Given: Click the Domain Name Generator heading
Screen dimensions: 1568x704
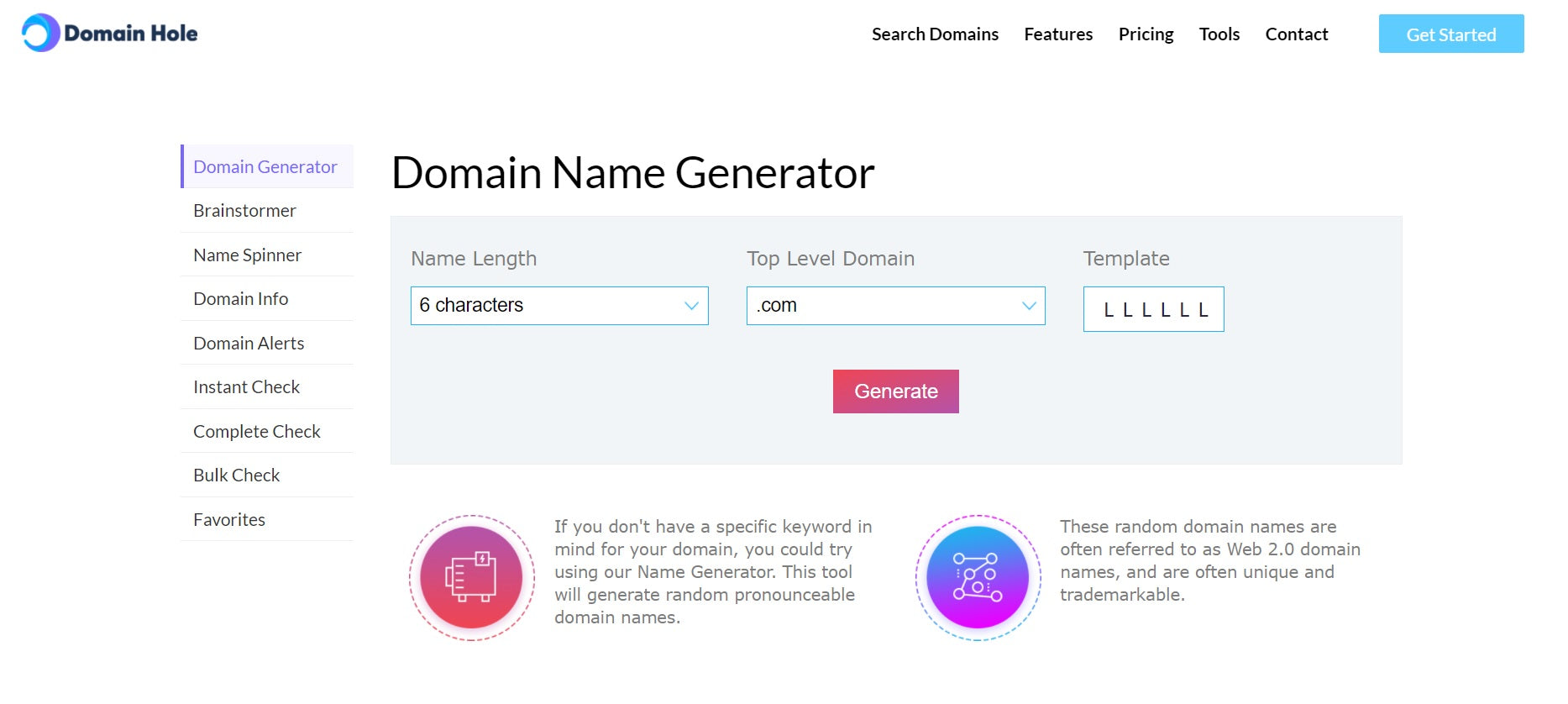Looking at the screenshot, I should point(633,173).
